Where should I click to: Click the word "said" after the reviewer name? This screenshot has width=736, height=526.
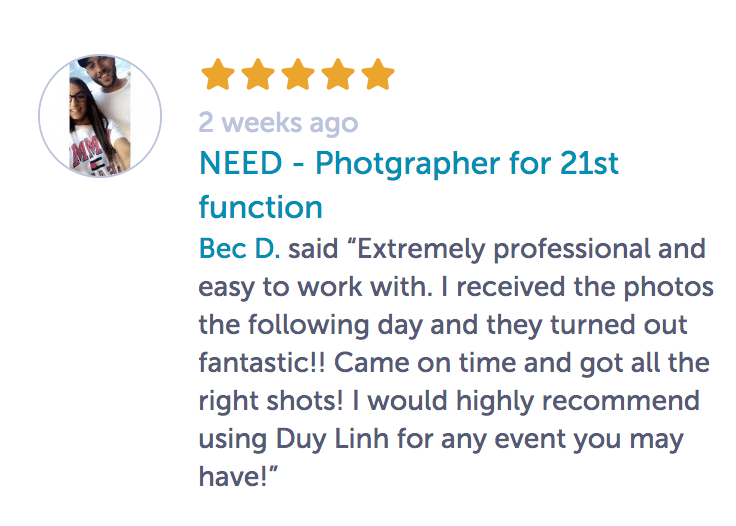pos(312,248)
